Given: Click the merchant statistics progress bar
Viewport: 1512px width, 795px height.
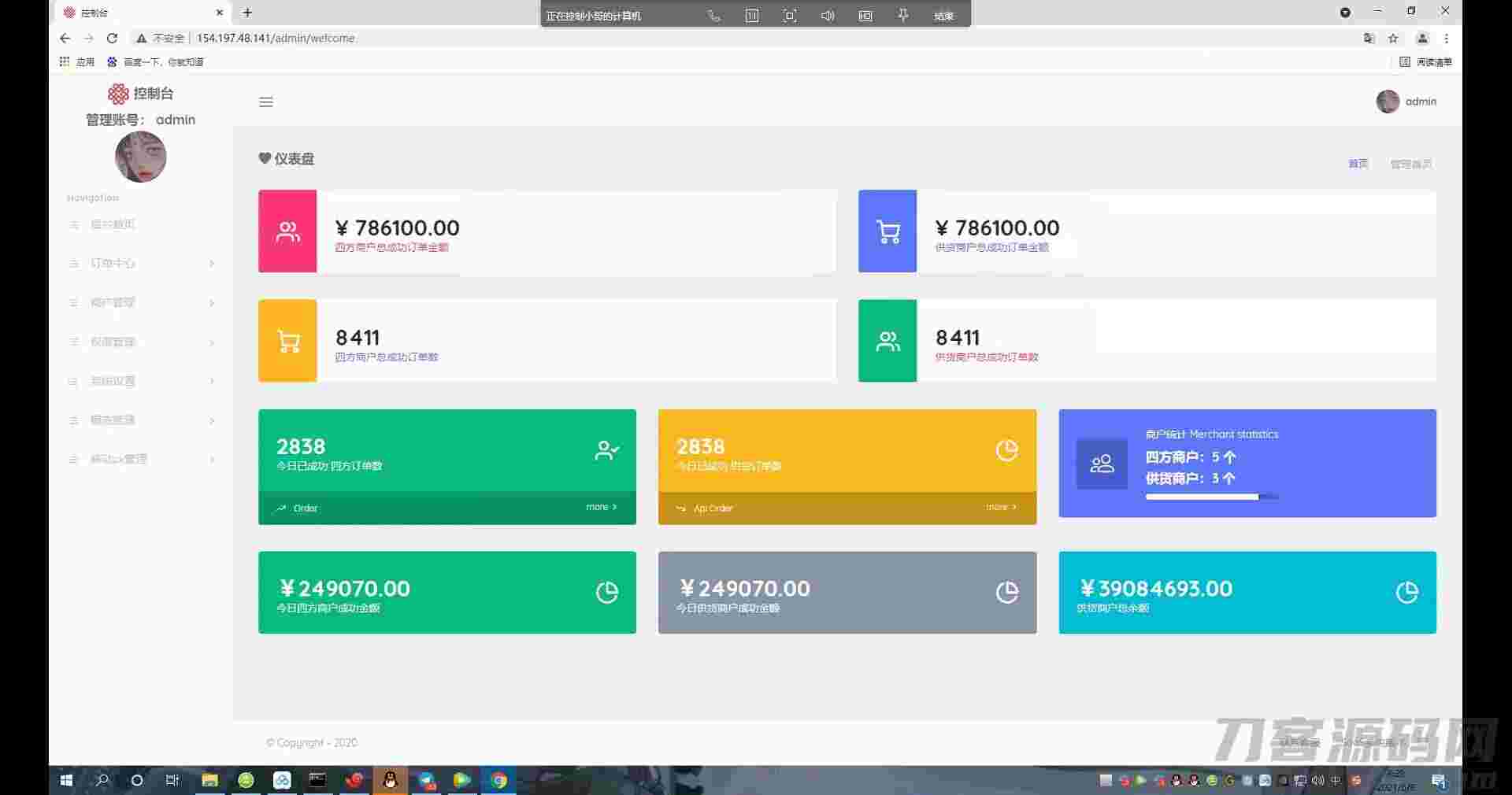Looking at the screenshot, I should pyautogui.click(x=1212, y=497).
